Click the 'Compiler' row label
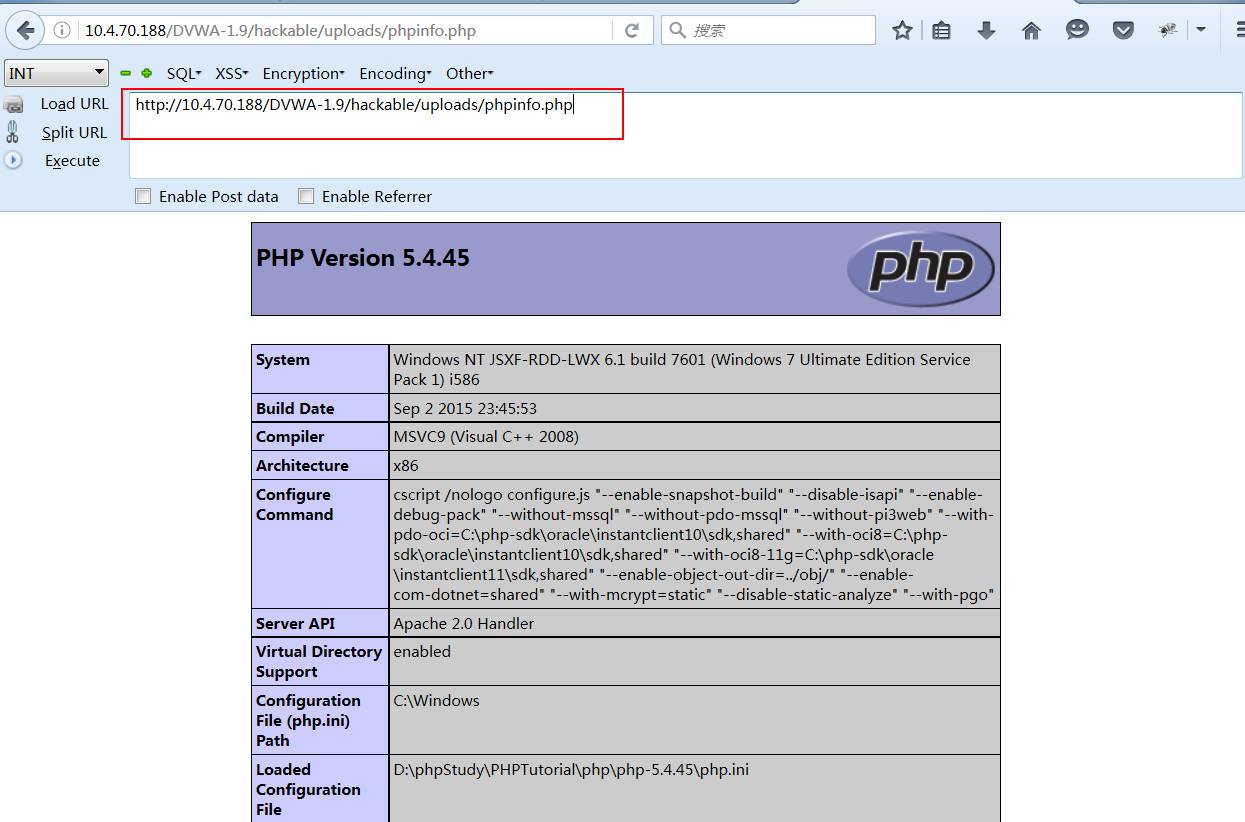The image size is (1245, 822). click(290, 437)
